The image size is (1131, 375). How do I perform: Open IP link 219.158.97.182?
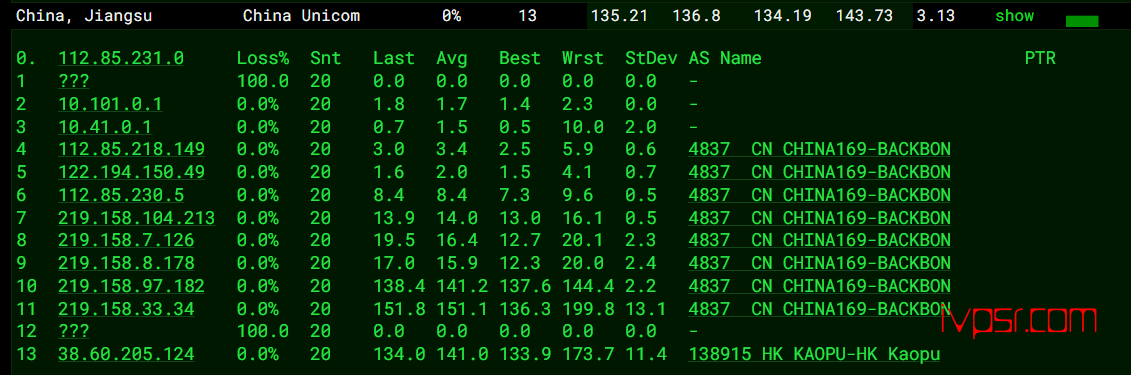click(x=131, y=286)
